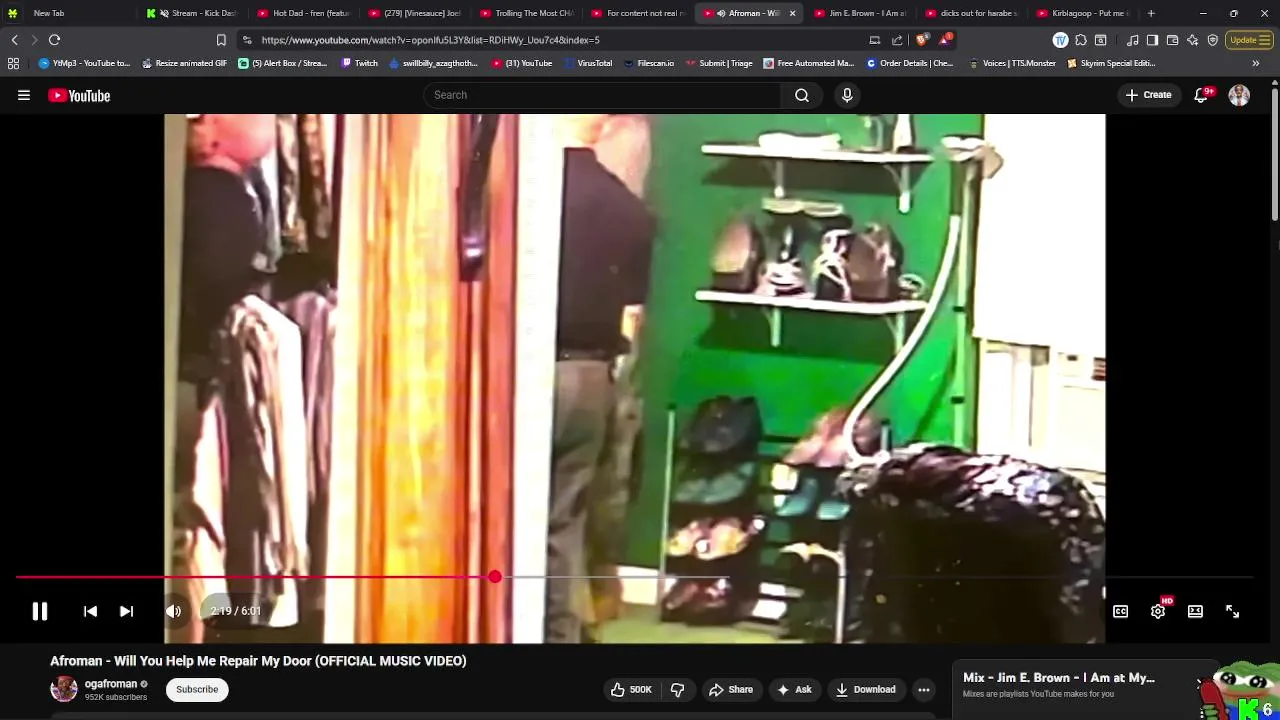Screen dimensions: 1280x720
Task: Open the Leo AI sparkle icon
Action: click(1192, 40)
